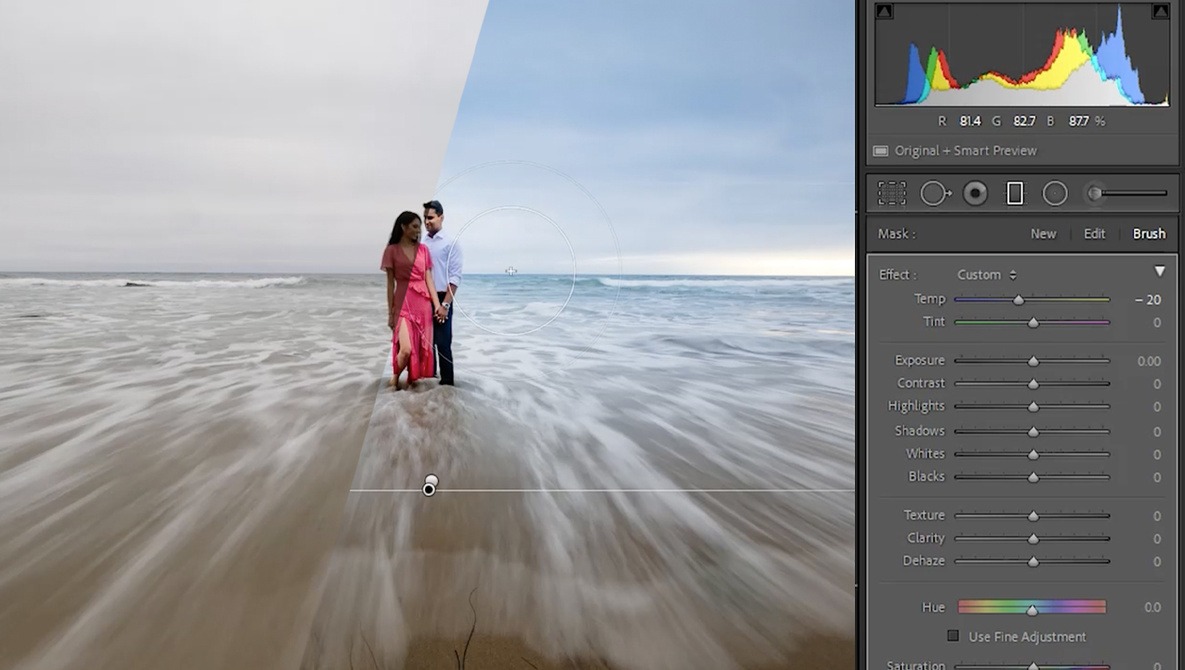This screenshot has width=1185, height=670.
Task: Click the Temp slider handle
Action: (x=1019, y=300)
